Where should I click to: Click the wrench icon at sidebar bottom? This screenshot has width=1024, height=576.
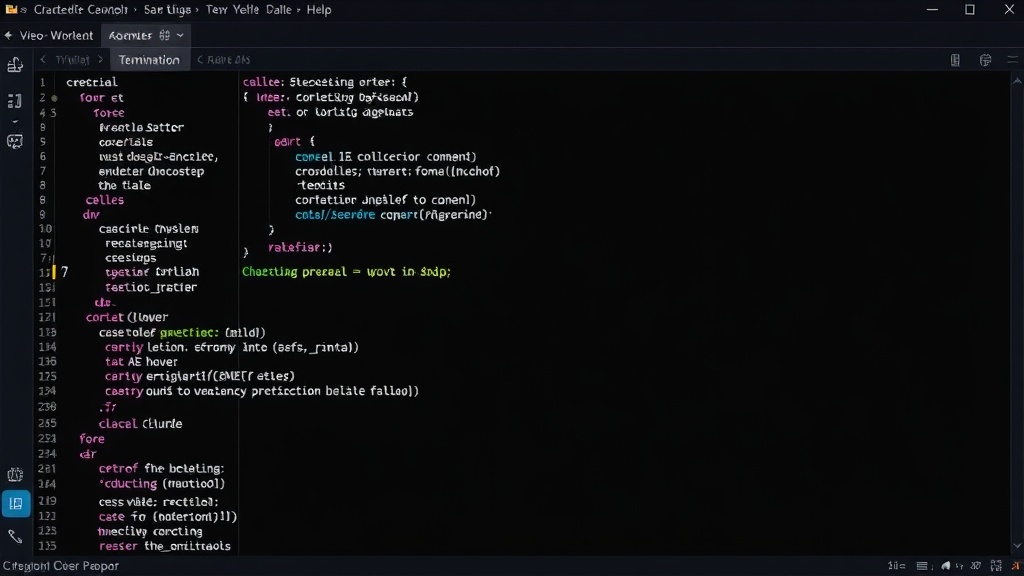point(15,537)
